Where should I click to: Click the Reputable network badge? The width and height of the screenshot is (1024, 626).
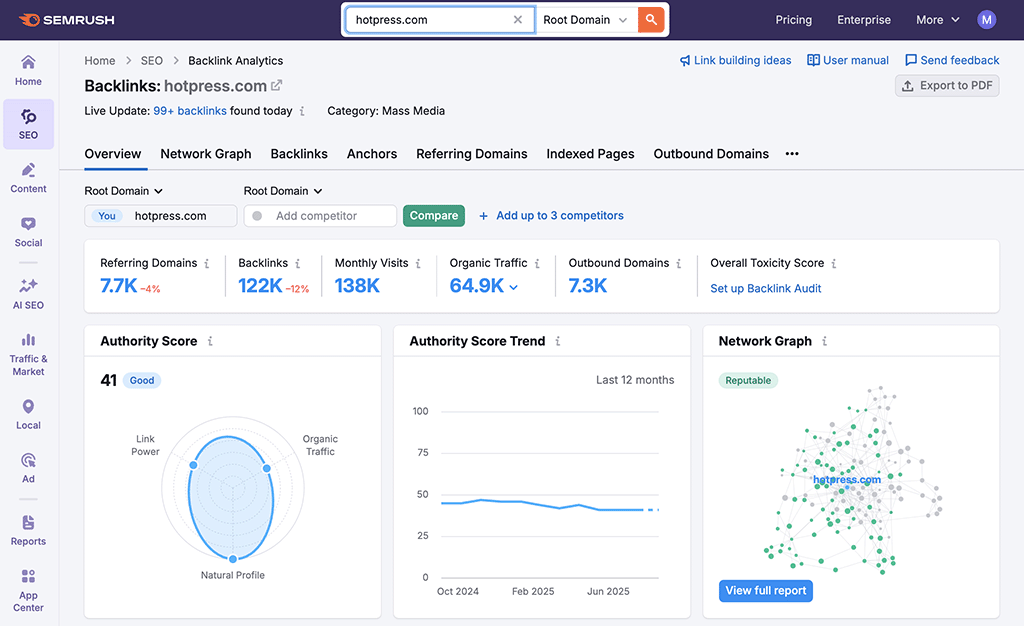[748, 381]
